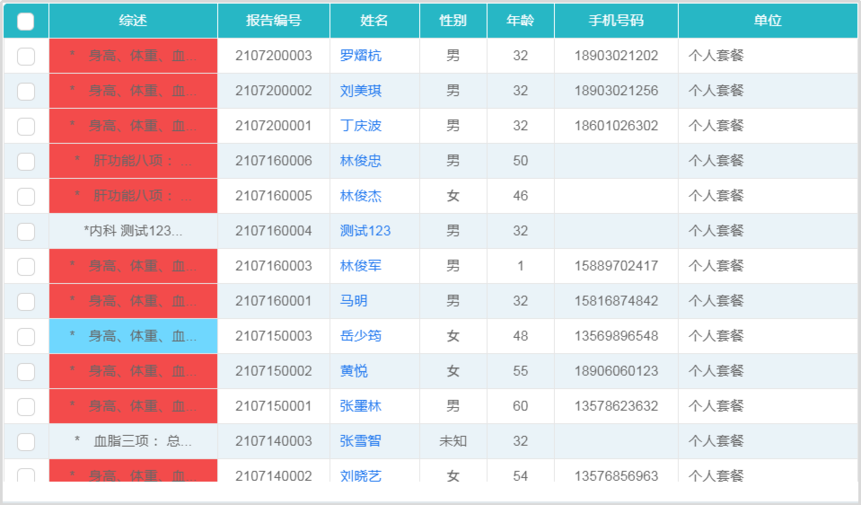The width and height of the screenshot is (861, 505).
Task: Open the patient link 林俊忠
Action: (360, 161)
